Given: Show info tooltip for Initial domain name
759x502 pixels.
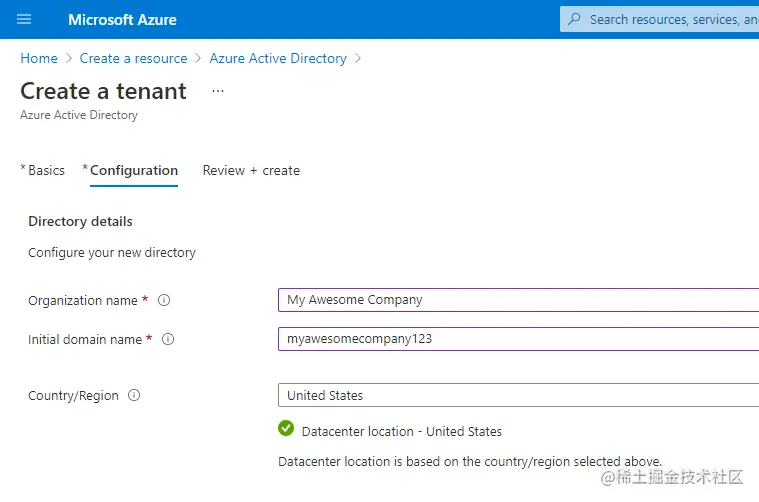Looking at the screenshot, I should (x=168, y=339).
